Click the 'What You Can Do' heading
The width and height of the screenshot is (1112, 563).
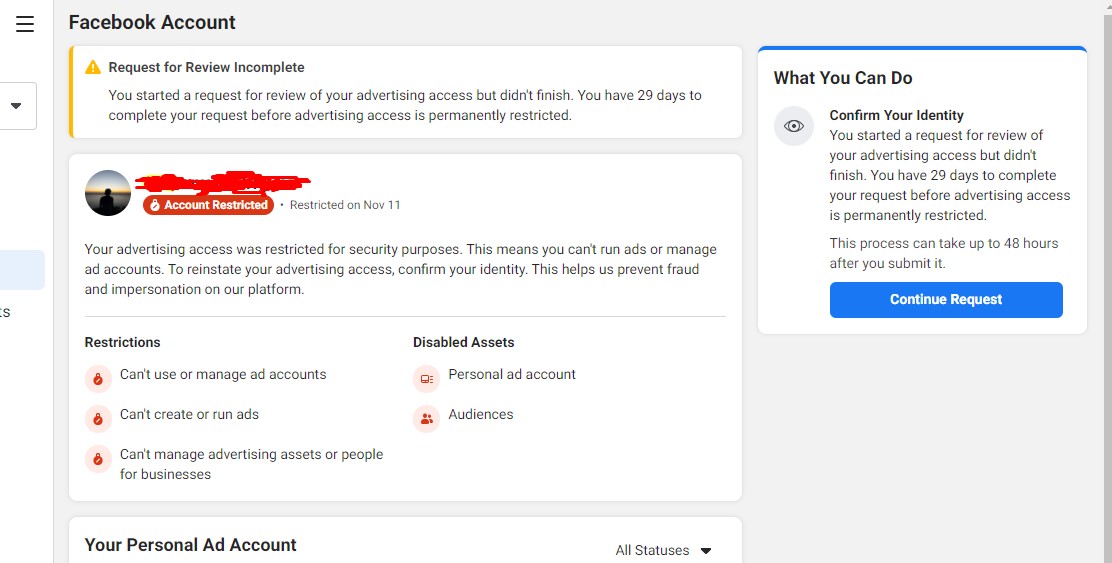843,78
